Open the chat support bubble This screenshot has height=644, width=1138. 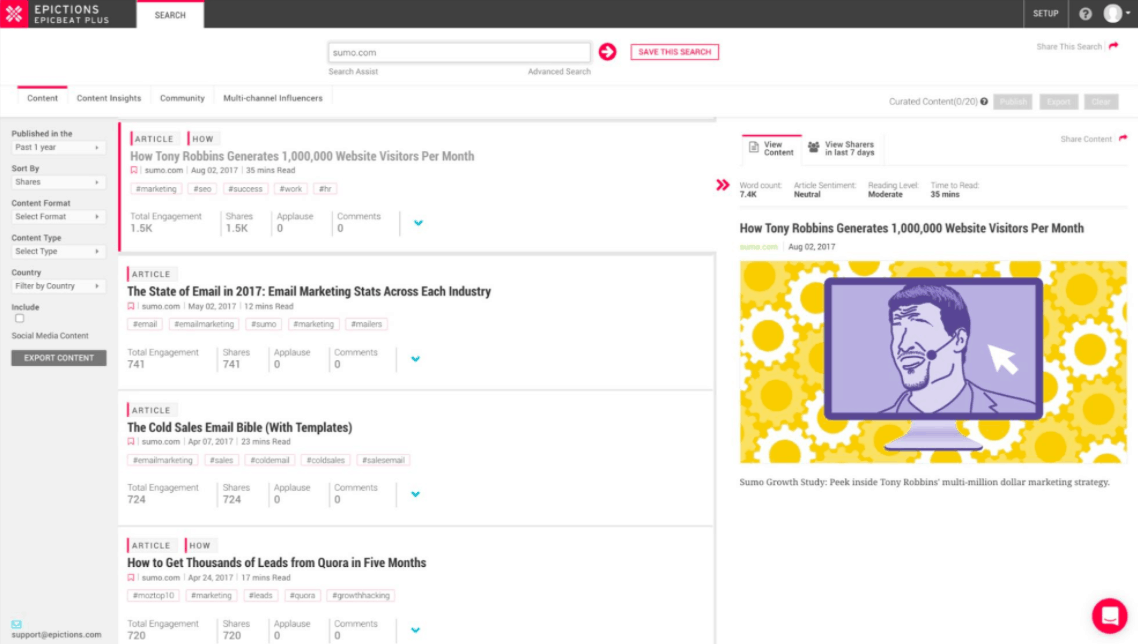(x=1110, y=616)
